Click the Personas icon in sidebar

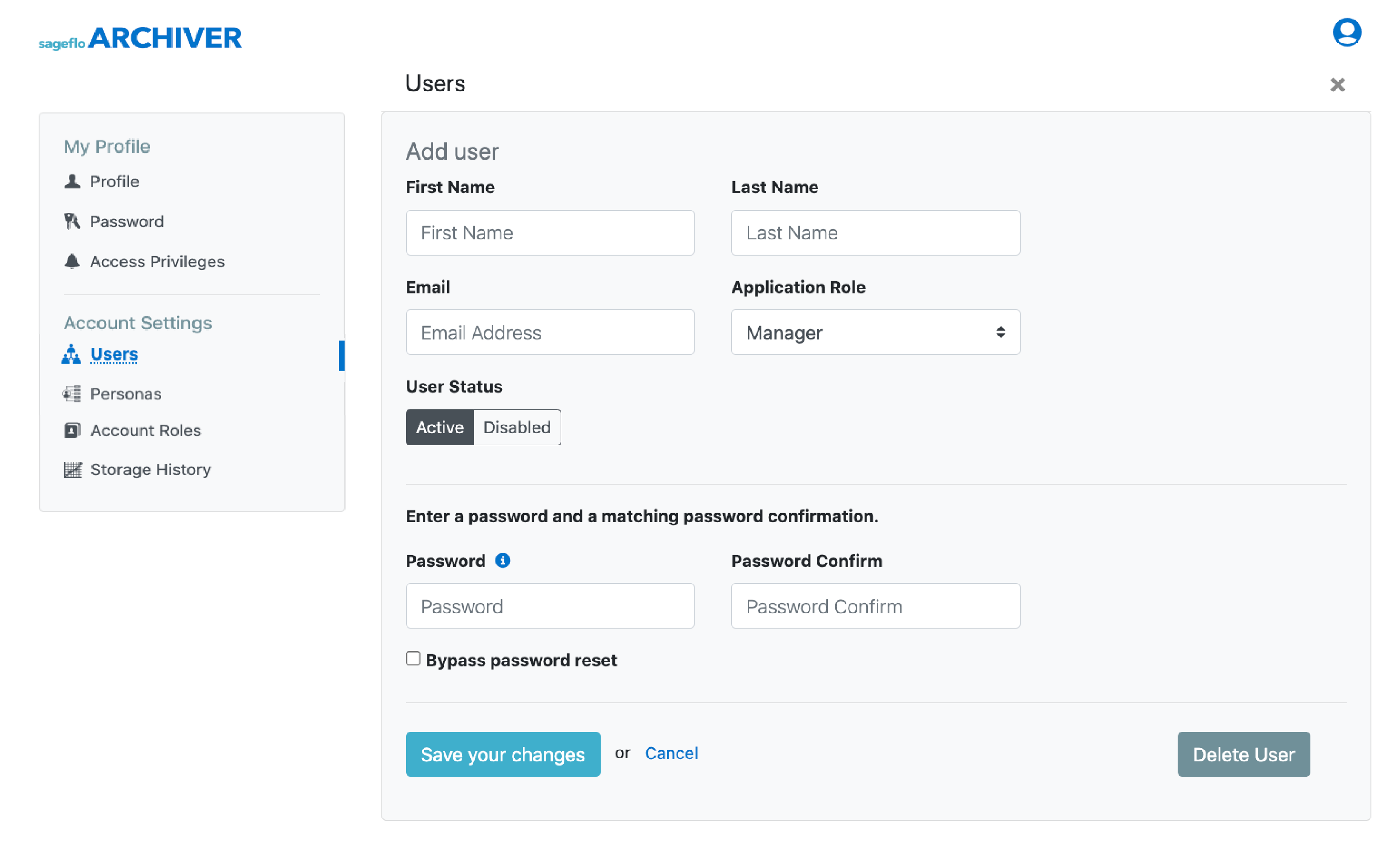point(72,394)
